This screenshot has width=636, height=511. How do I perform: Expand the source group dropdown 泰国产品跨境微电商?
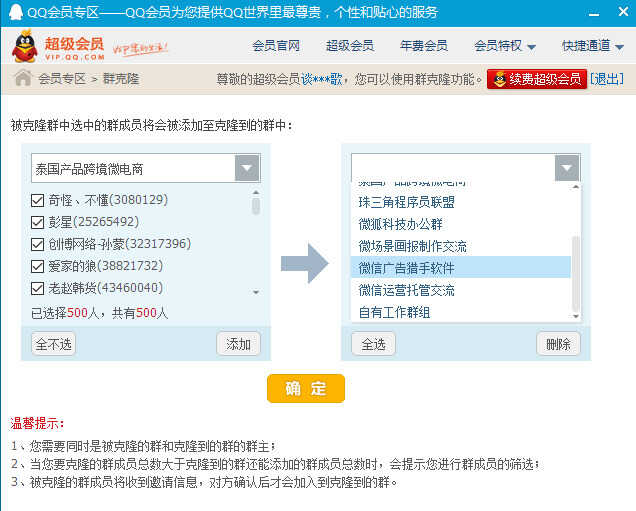click(247, 168)
